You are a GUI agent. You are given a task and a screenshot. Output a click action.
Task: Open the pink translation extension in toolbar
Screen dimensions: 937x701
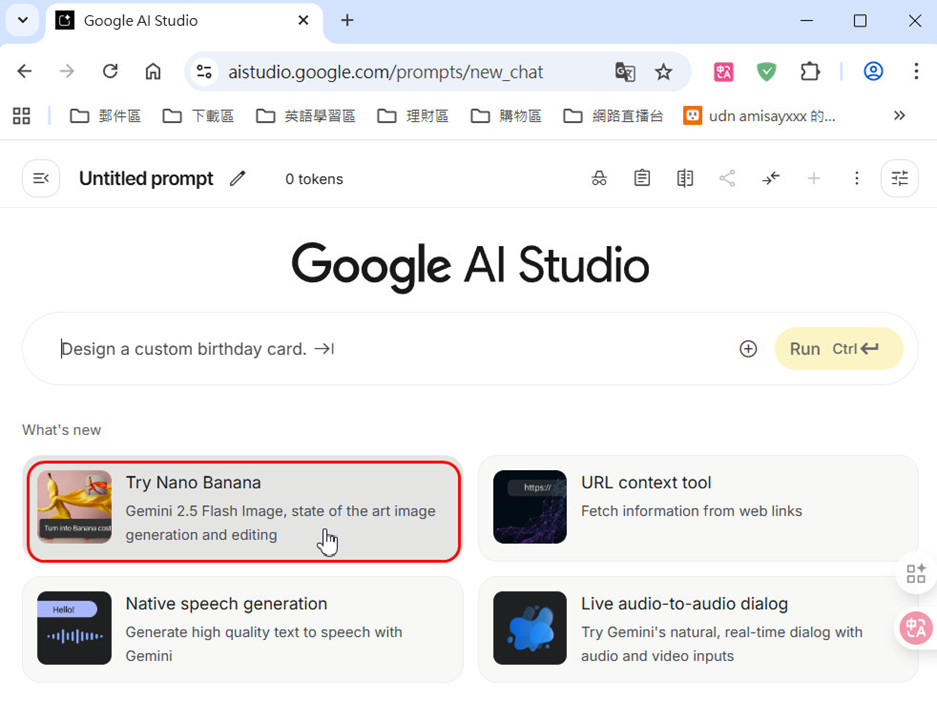[724, 72]
